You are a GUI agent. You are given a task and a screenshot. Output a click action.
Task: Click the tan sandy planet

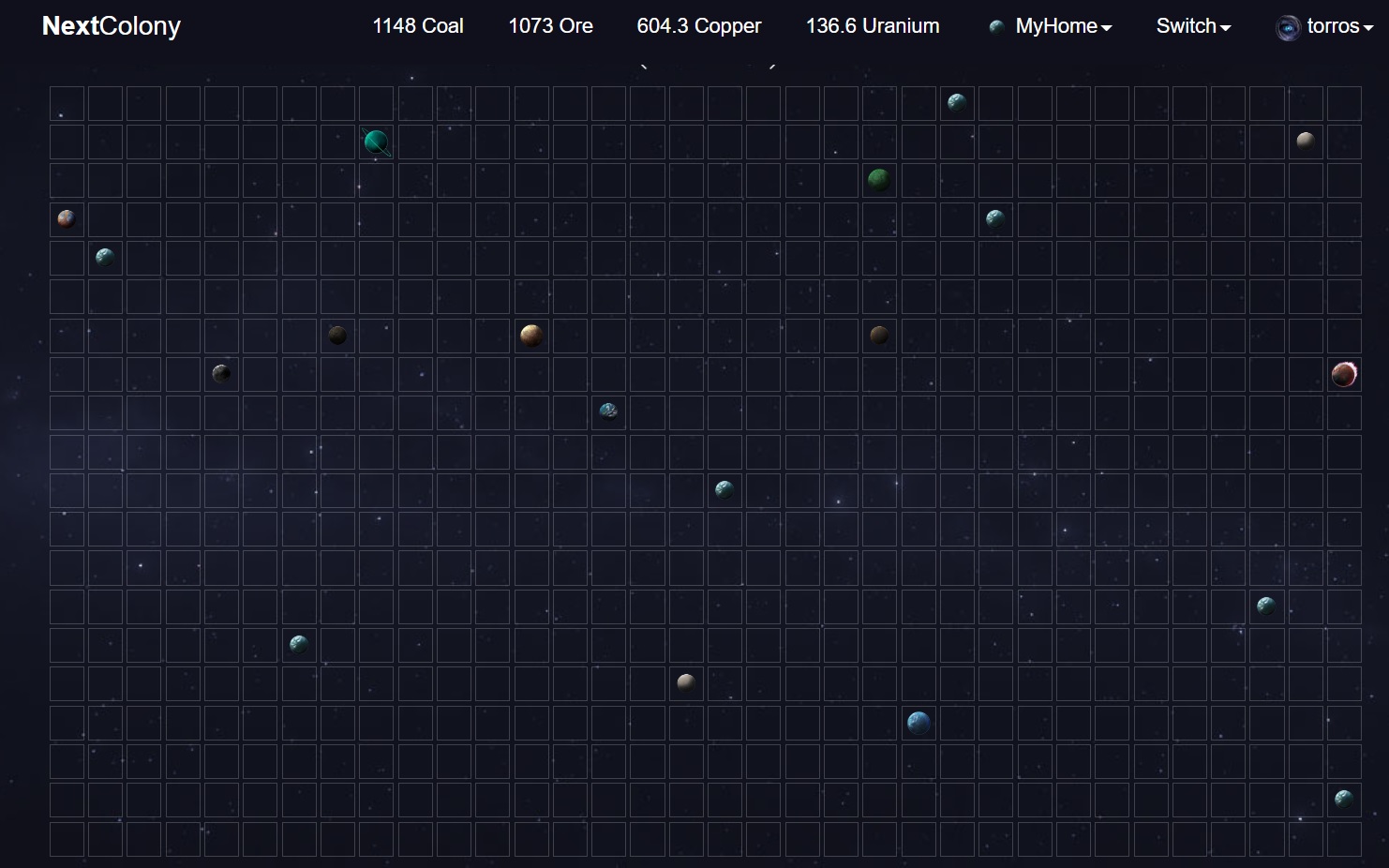531,335
